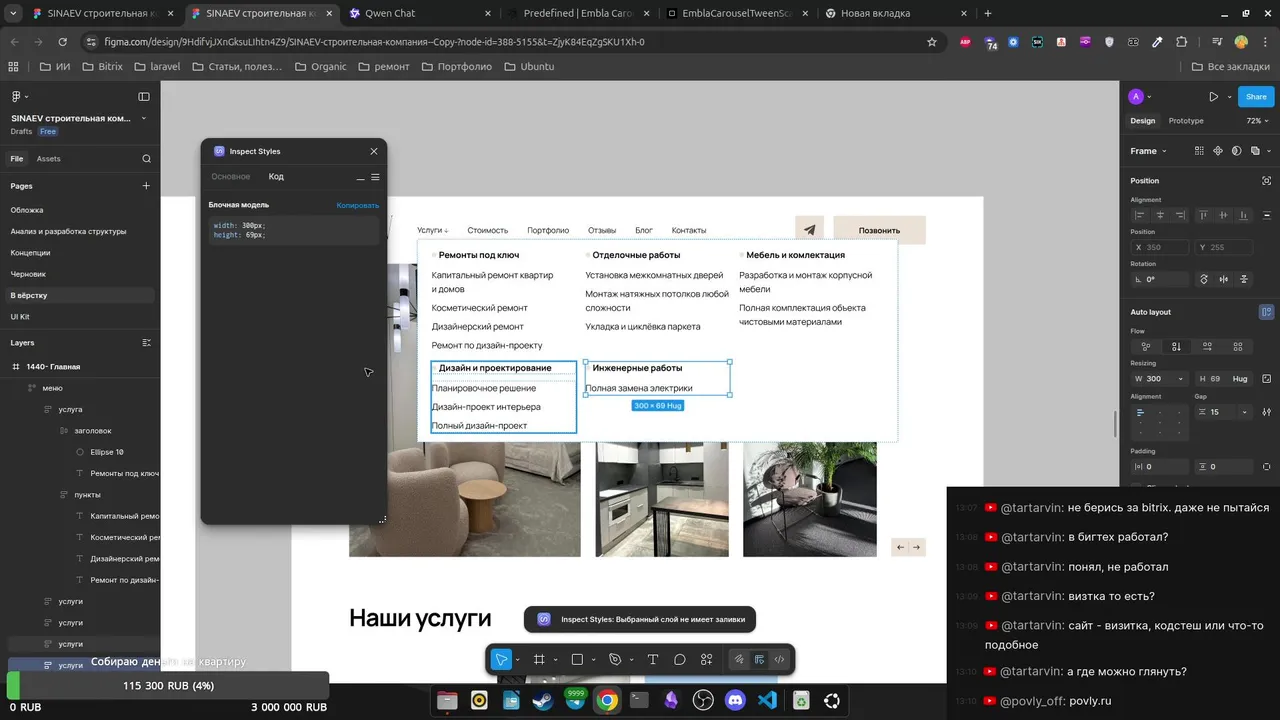Image resolution: width=1280 pixels, height=720 pixels.
Task: Toggle individual padding icon
Action: click(x=1267, y=466)
